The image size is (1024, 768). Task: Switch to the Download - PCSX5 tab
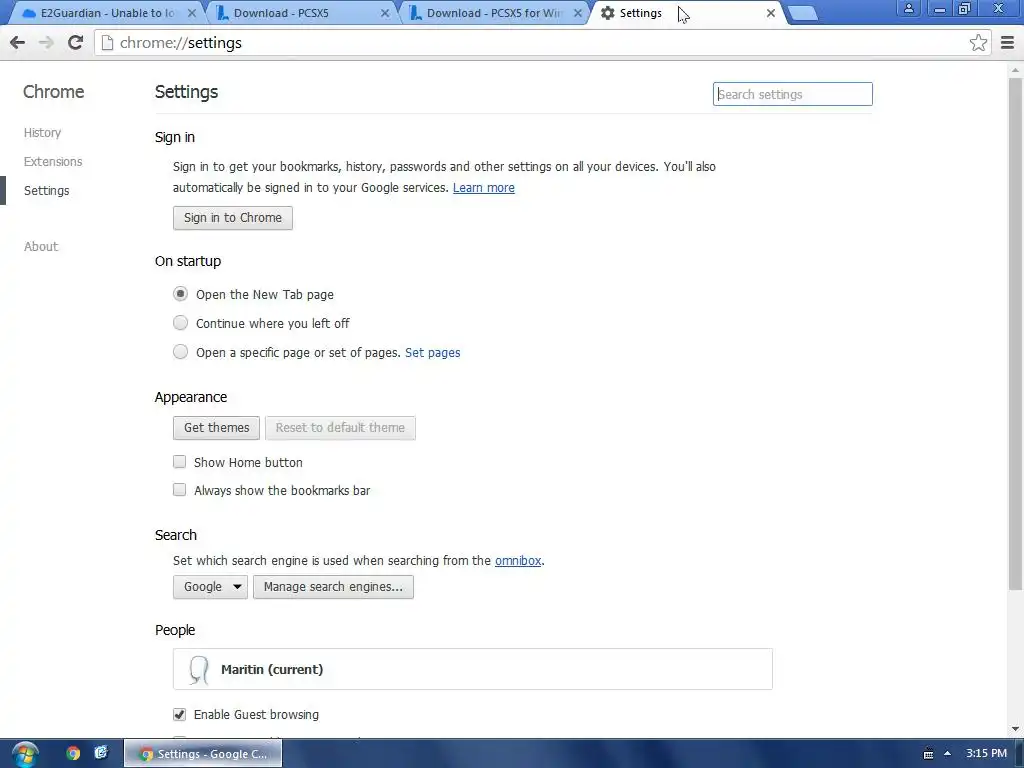(298, 13)
